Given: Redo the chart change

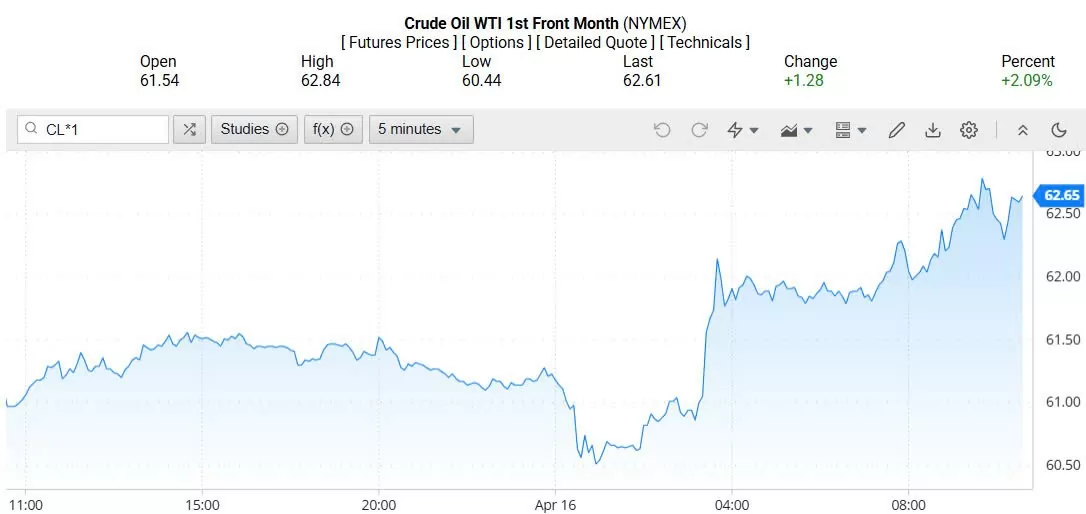Looking at the screenshot, I should pyautogui.click(x=700, y=130).
